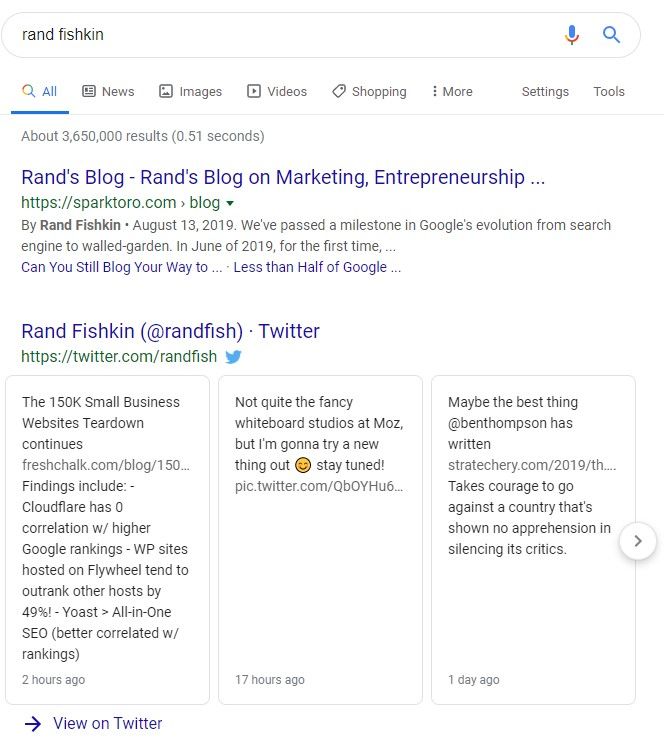
Task: Click the Shopping tab tag icon
Action: 339,91
